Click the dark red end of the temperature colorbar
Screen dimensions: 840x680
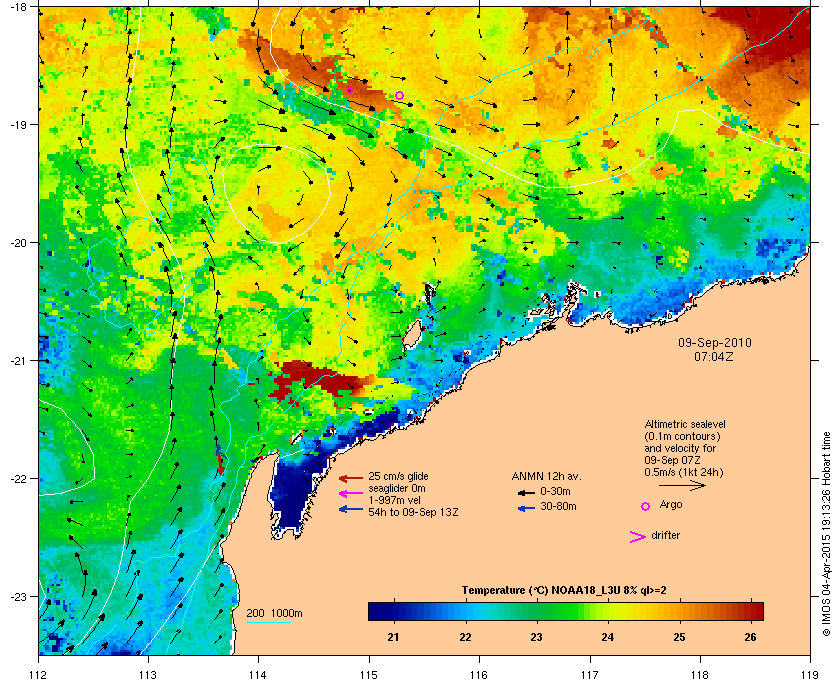pos(756,611)
